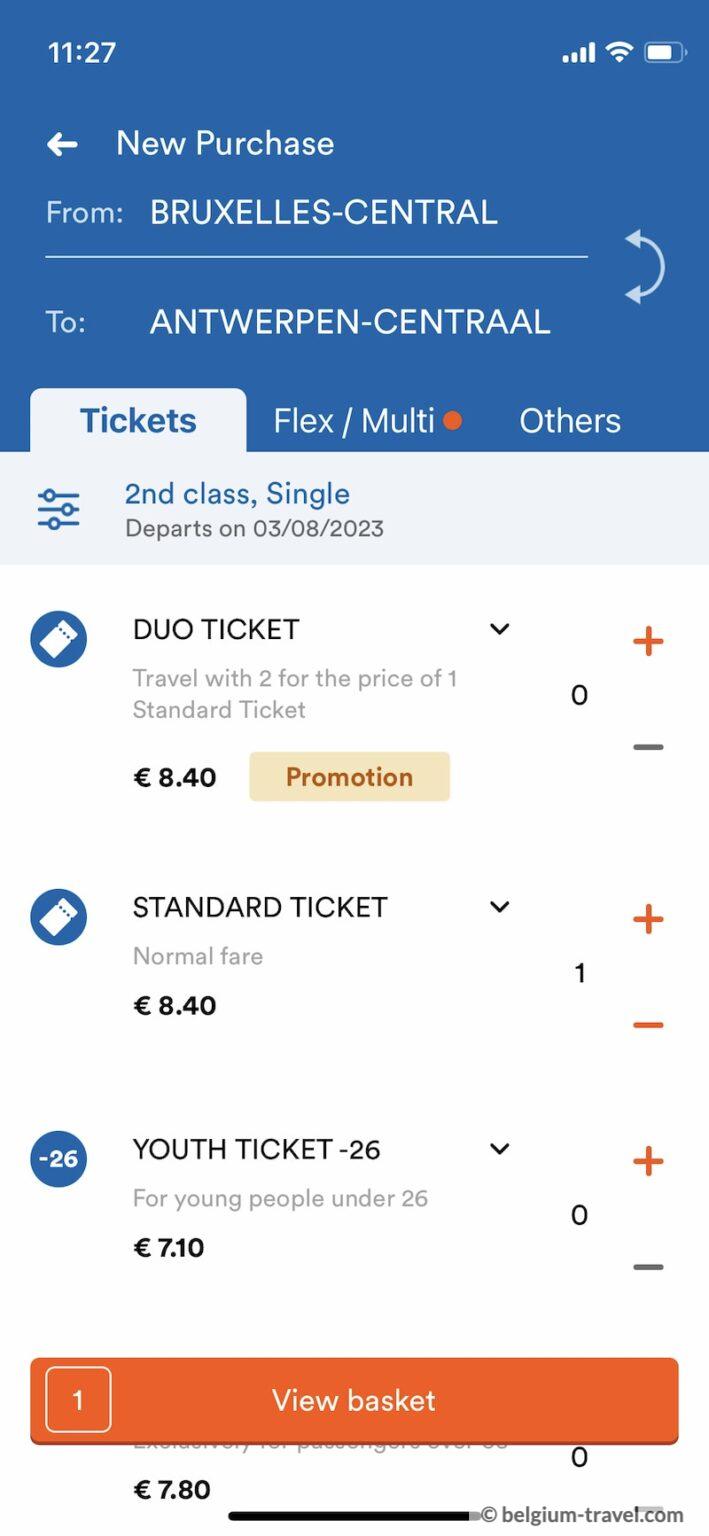
Task: Tap the back arrow icon
Action: (x=62, y=144)
